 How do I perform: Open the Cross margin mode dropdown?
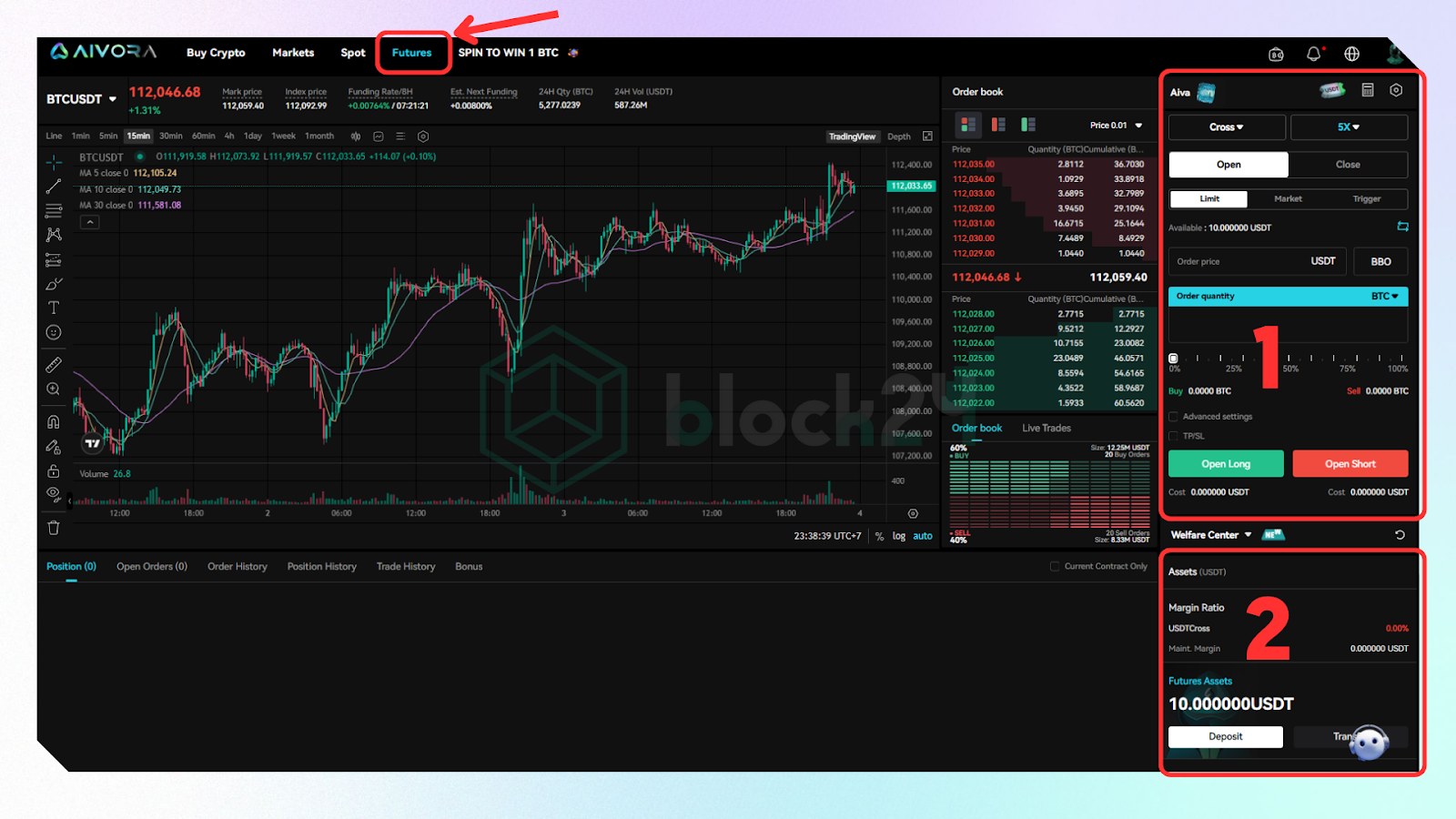click(1227, 127)
